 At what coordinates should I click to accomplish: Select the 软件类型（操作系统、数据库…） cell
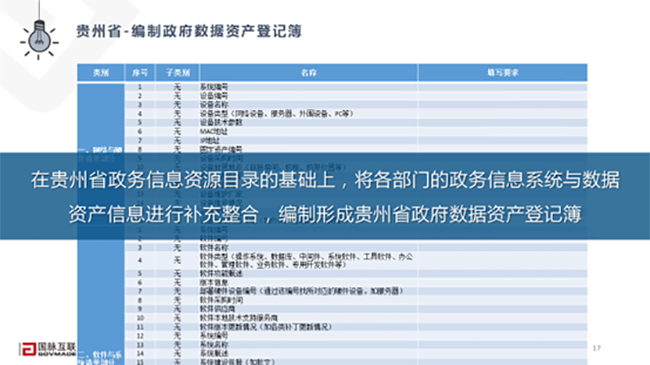(308, 260)
